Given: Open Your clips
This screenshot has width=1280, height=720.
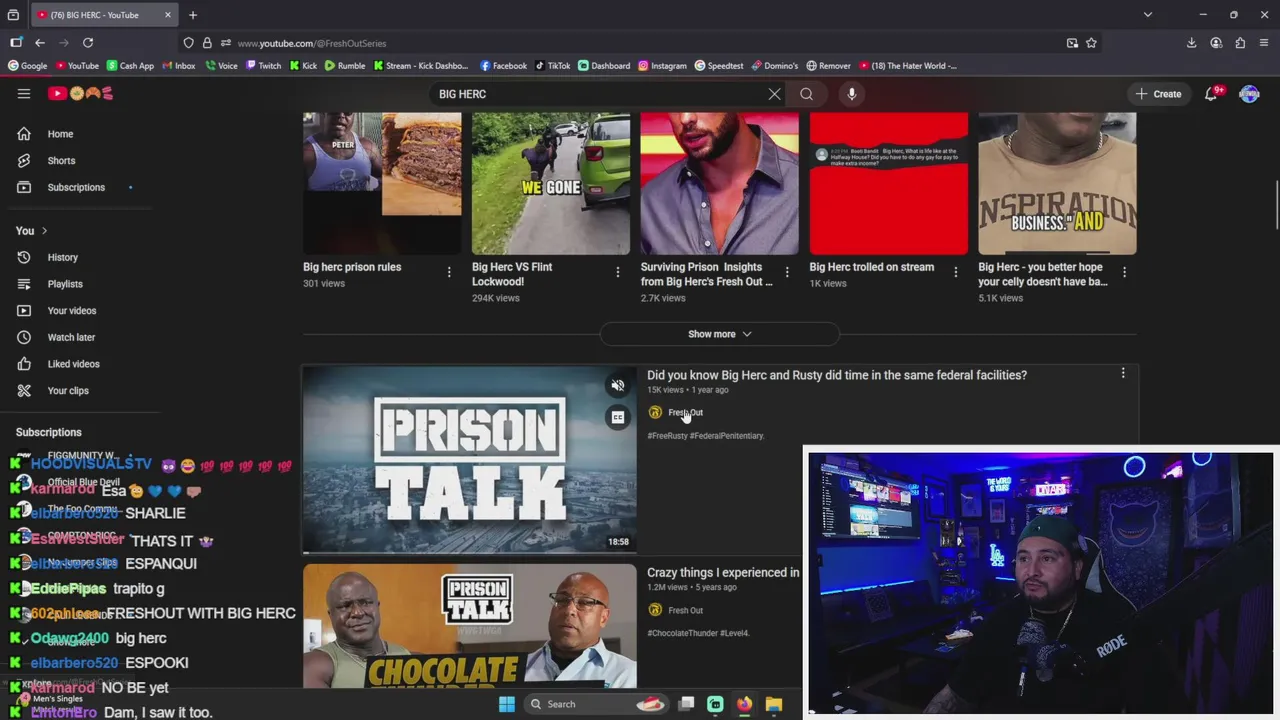Looking at the screenshot, I should tap(68, 391).
